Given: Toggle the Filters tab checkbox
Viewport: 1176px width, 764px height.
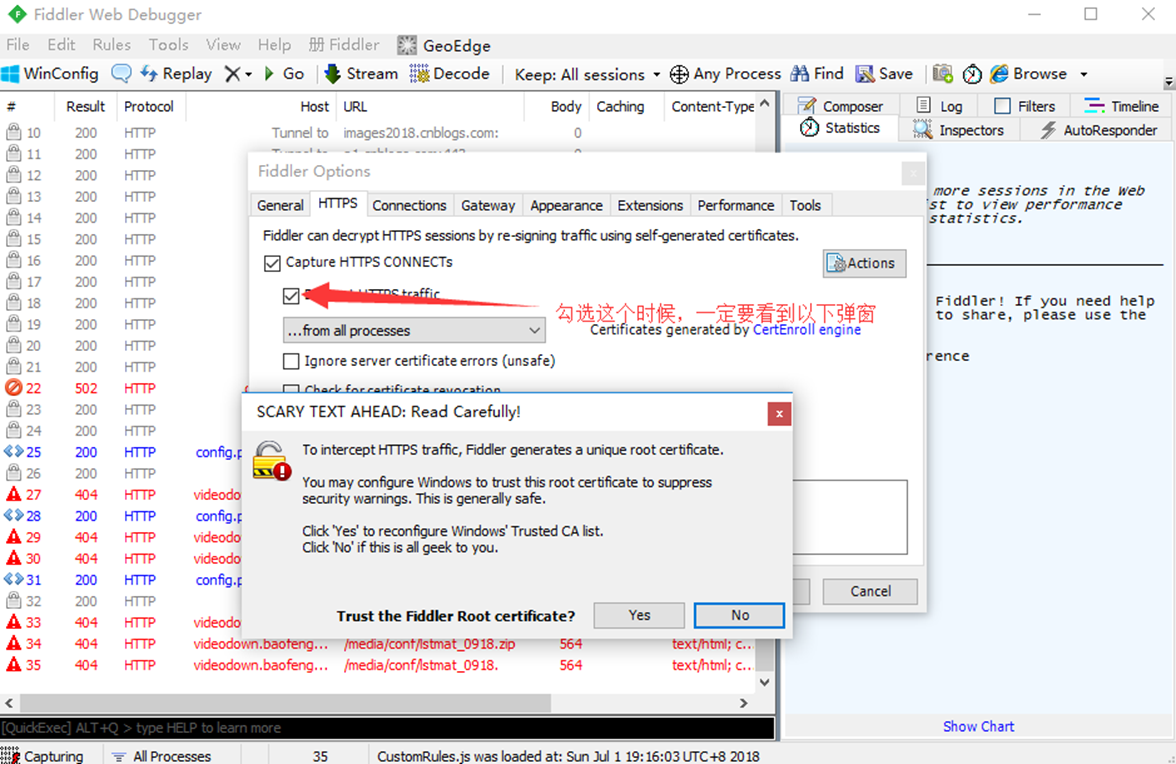Looking at the screenshot, I should point(1002,106).
